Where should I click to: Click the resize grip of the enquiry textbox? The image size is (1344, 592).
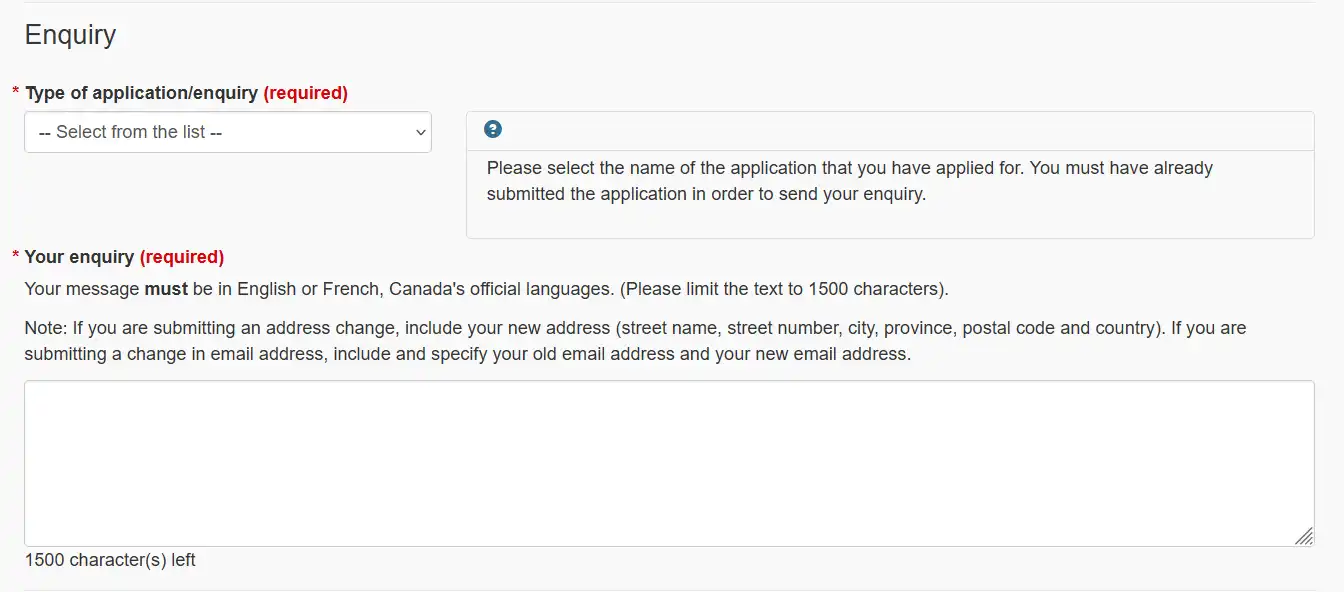1304,536
